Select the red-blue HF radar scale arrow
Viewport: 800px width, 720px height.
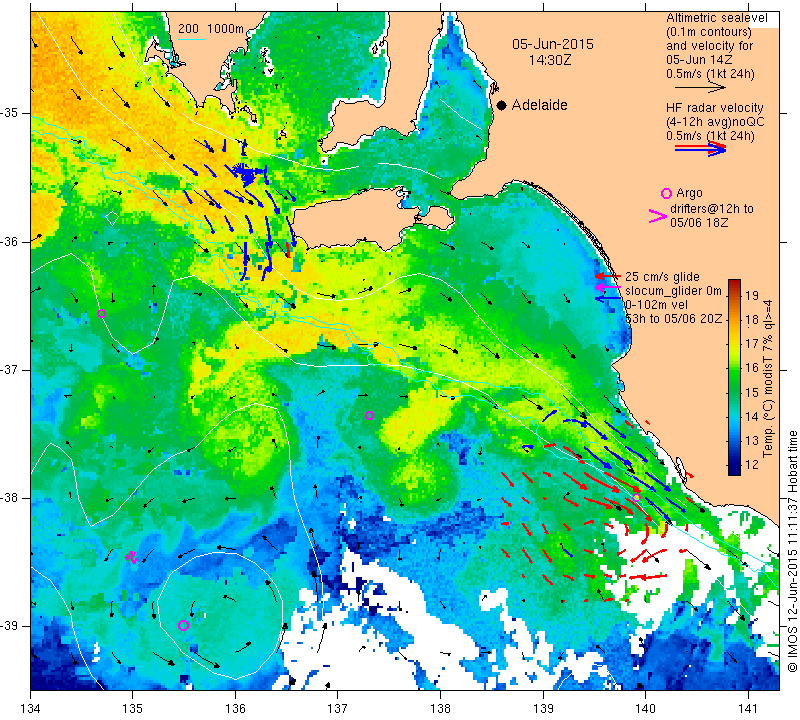(x=700, y=149)
